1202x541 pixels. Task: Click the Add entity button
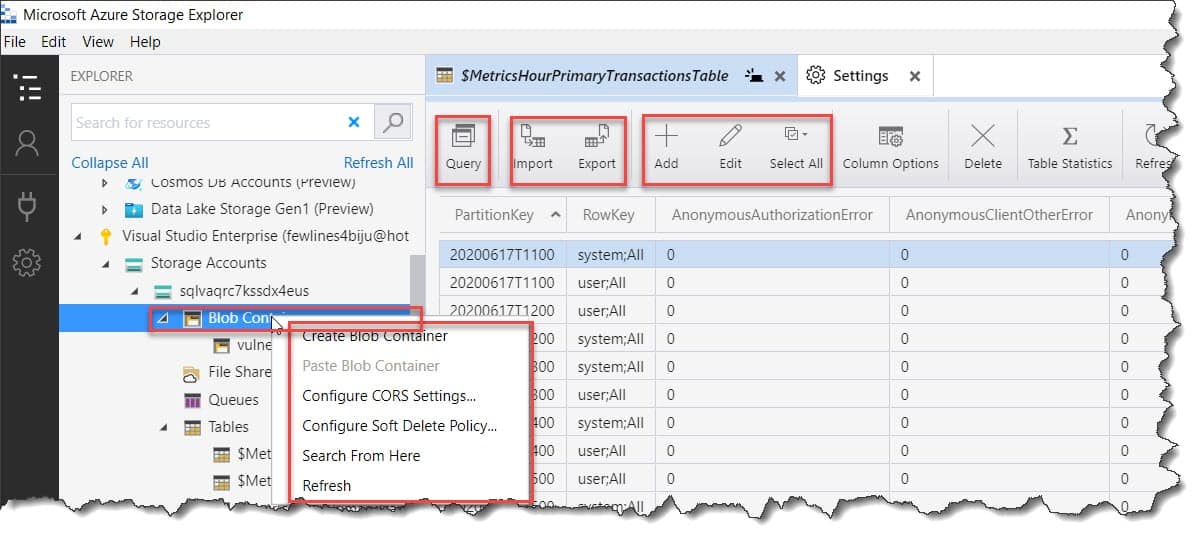tap(666, 146)
